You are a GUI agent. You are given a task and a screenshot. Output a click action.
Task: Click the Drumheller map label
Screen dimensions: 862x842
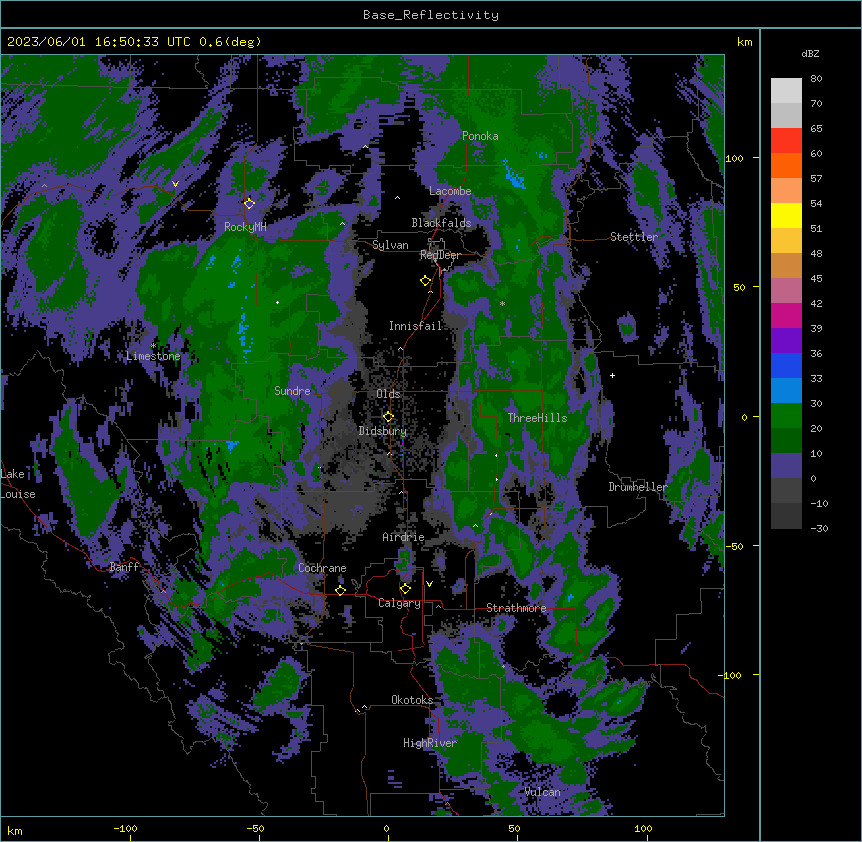point(638,487)
